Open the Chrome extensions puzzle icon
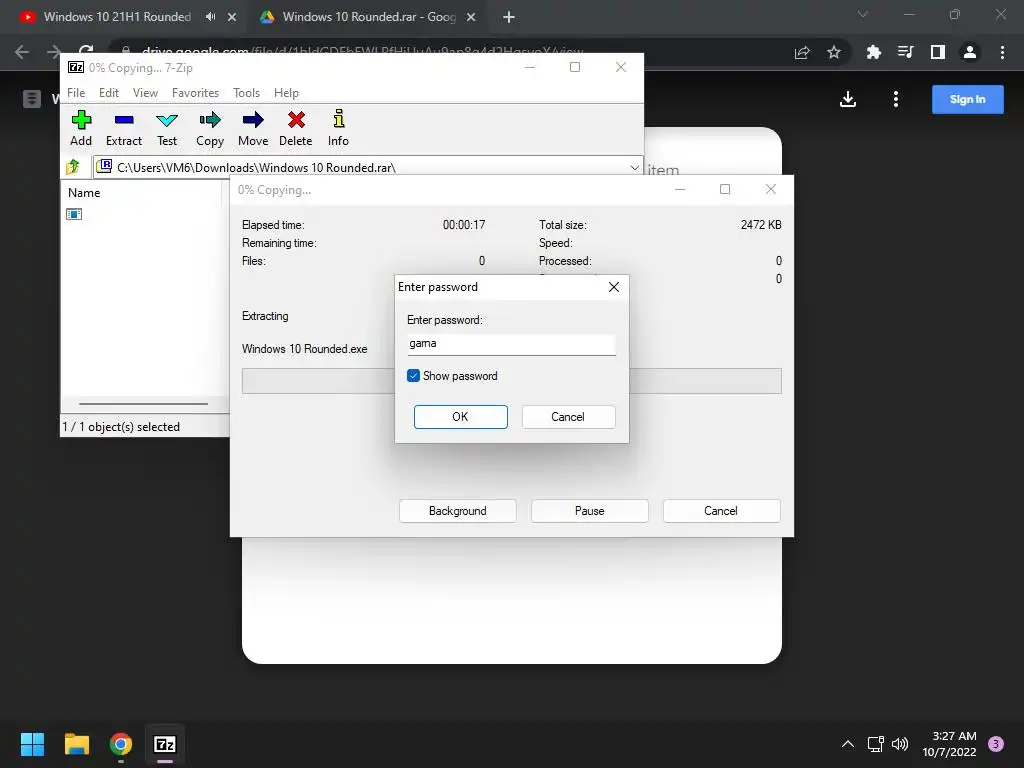 point(873,52)
